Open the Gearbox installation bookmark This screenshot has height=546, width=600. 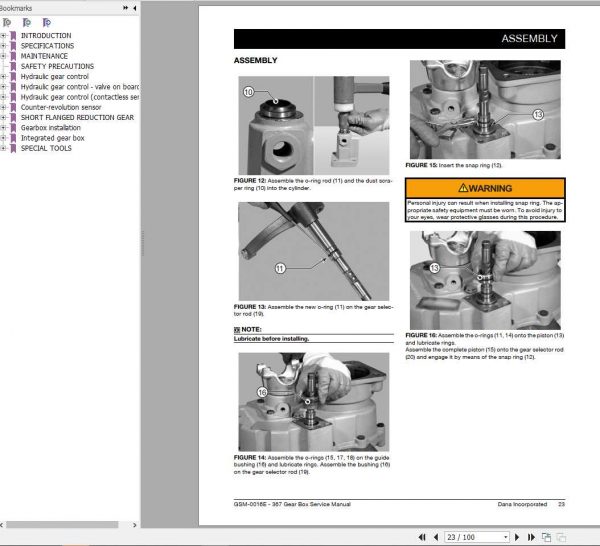[51, 128]
